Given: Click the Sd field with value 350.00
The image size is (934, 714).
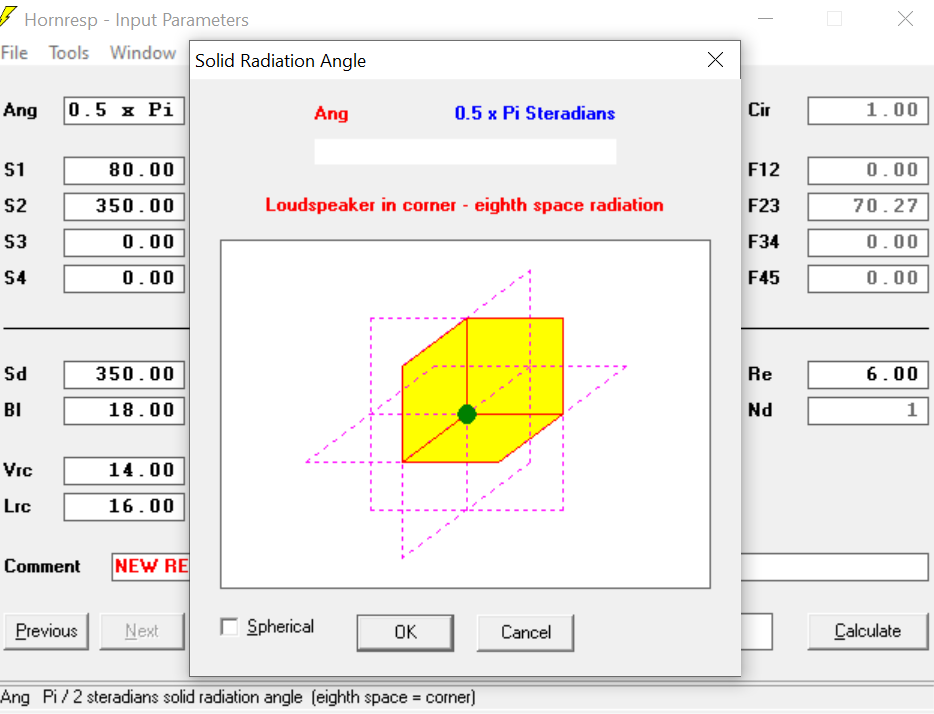Looking at the screenshot, I should tap(124, 375).
